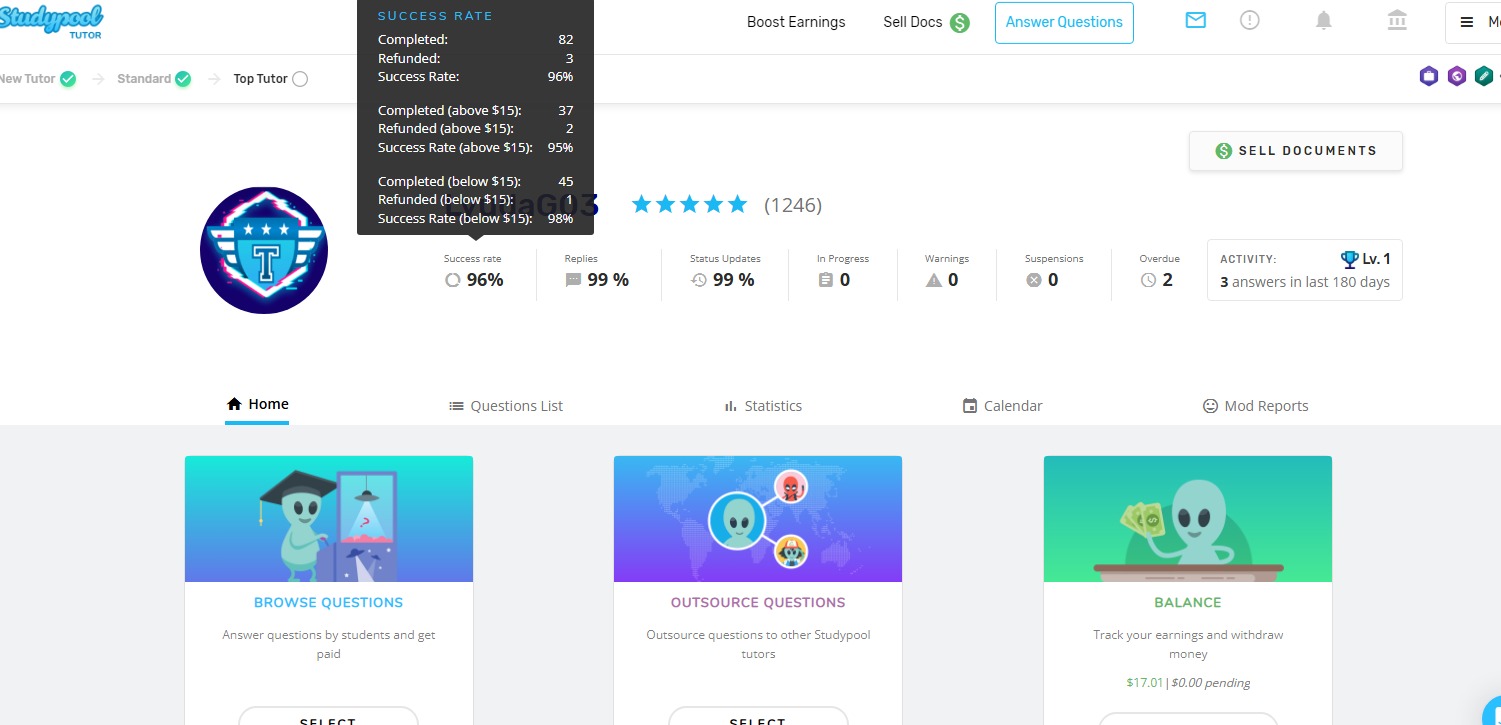Open the Home tab
This screenshot has width=1501, height=725.
(x=257, y=404)
